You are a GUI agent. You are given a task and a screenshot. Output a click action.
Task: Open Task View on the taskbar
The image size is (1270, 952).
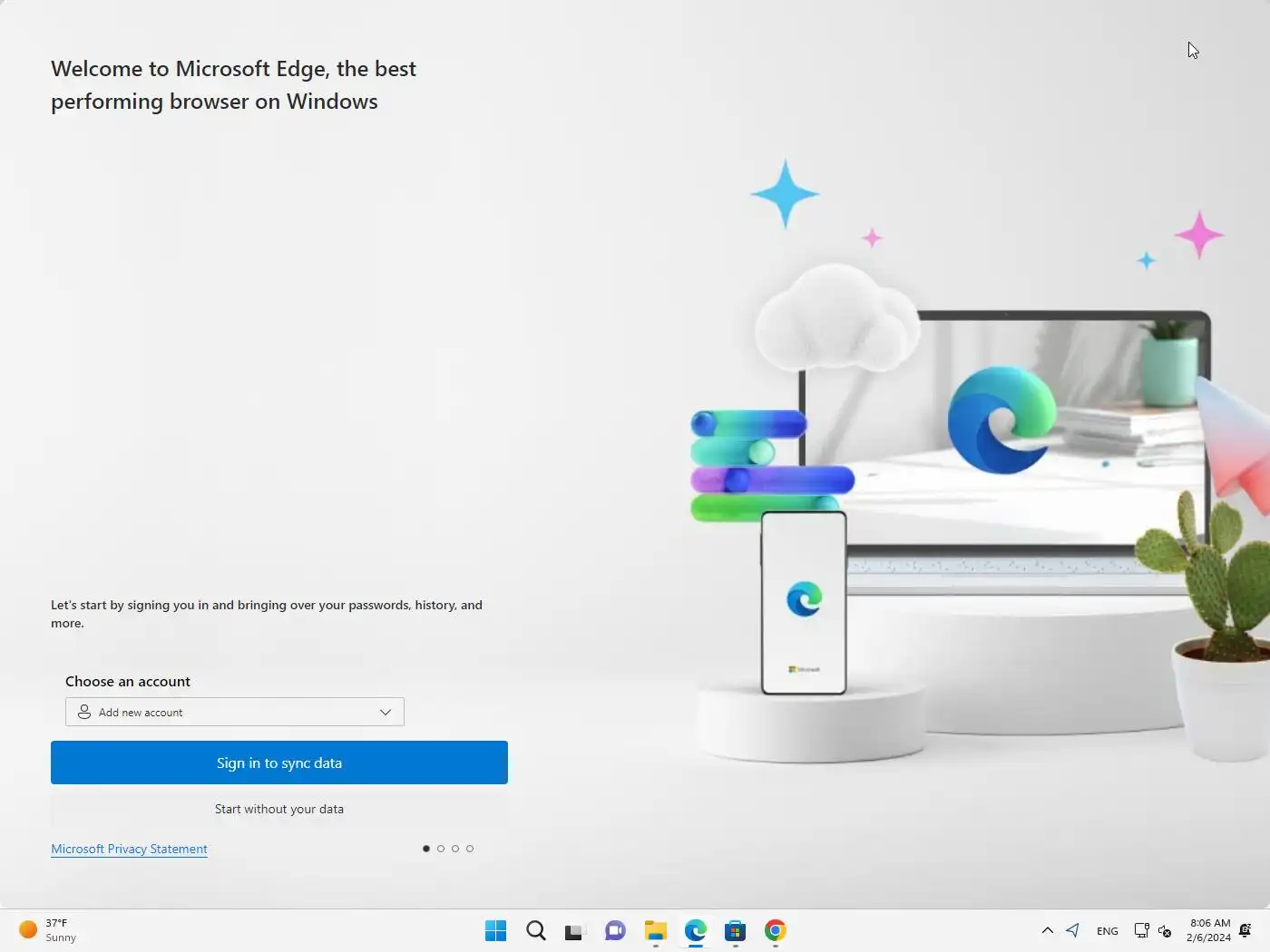point(575,930)
